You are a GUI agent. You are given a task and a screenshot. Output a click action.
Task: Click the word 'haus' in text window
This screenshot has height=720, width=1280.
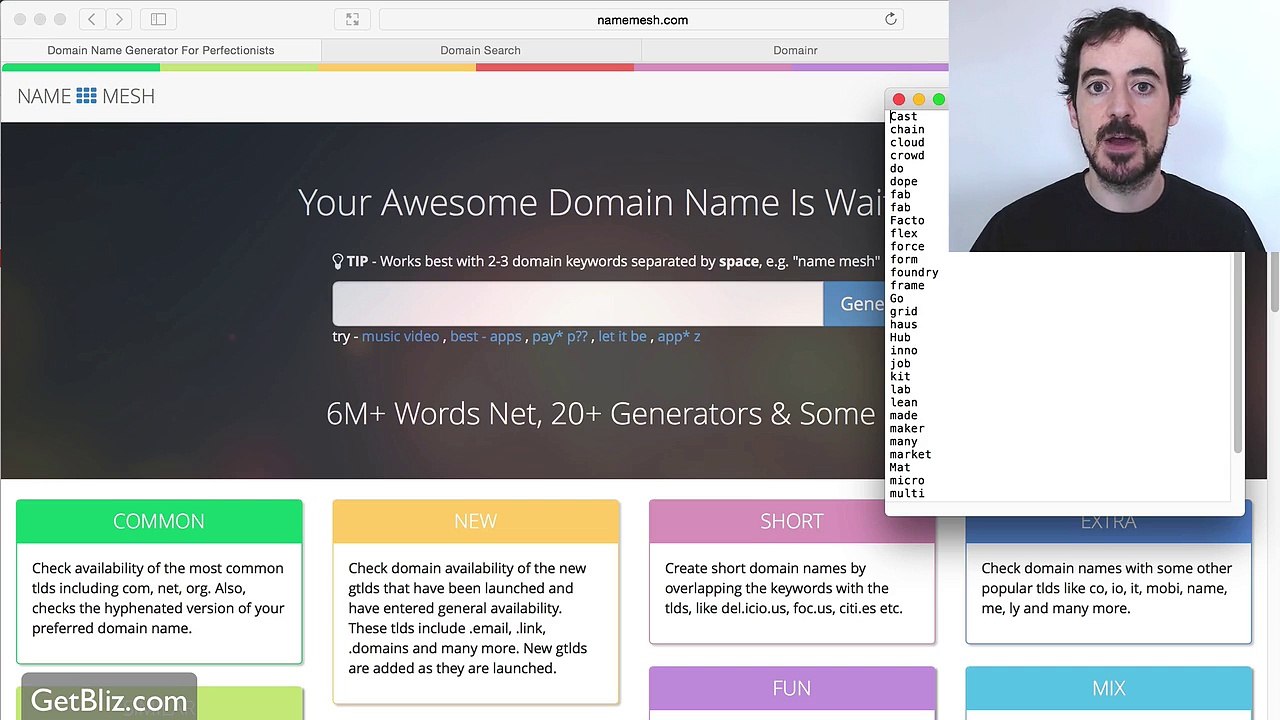pos(903,324)
